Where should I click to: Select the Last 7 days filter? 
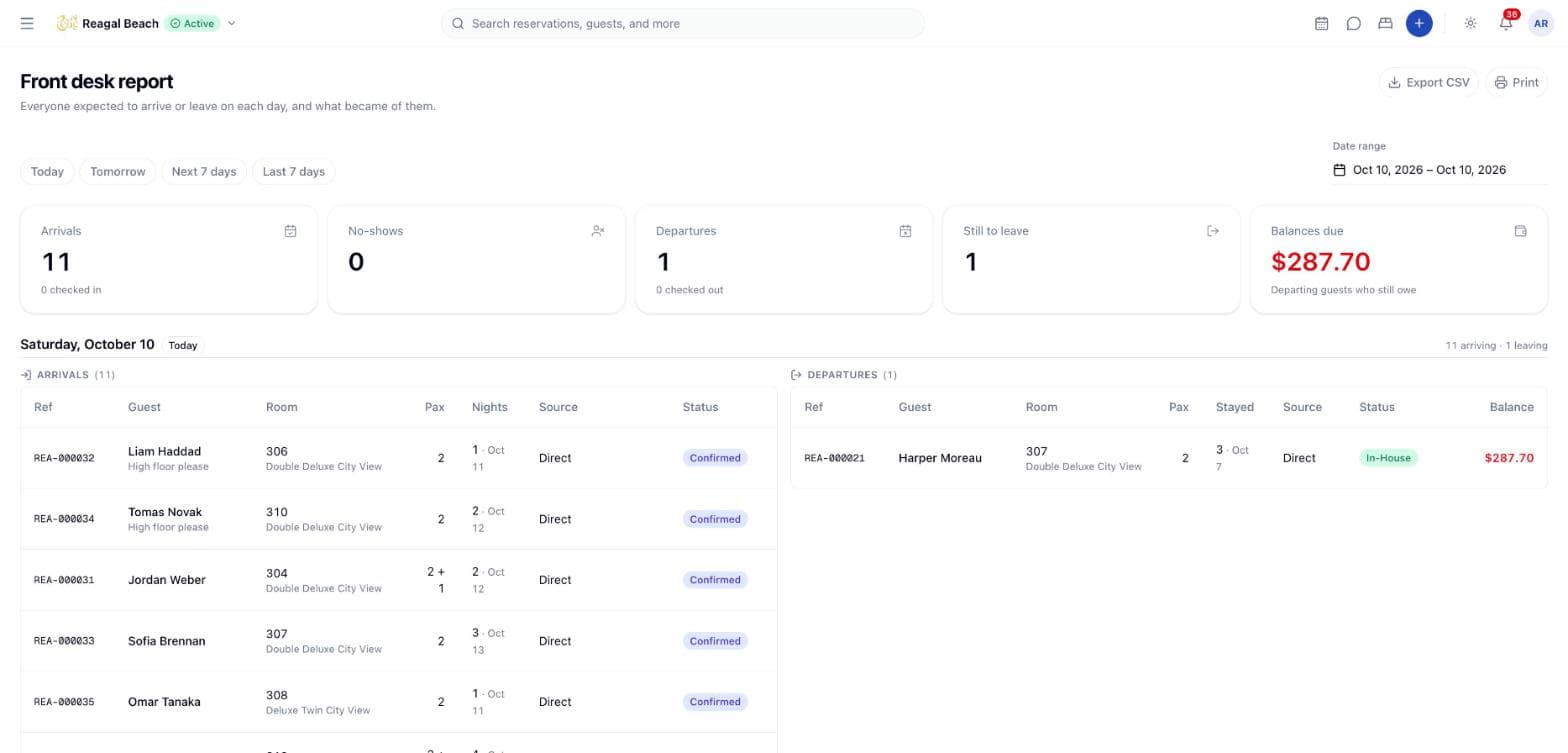(x=294, y=171)
